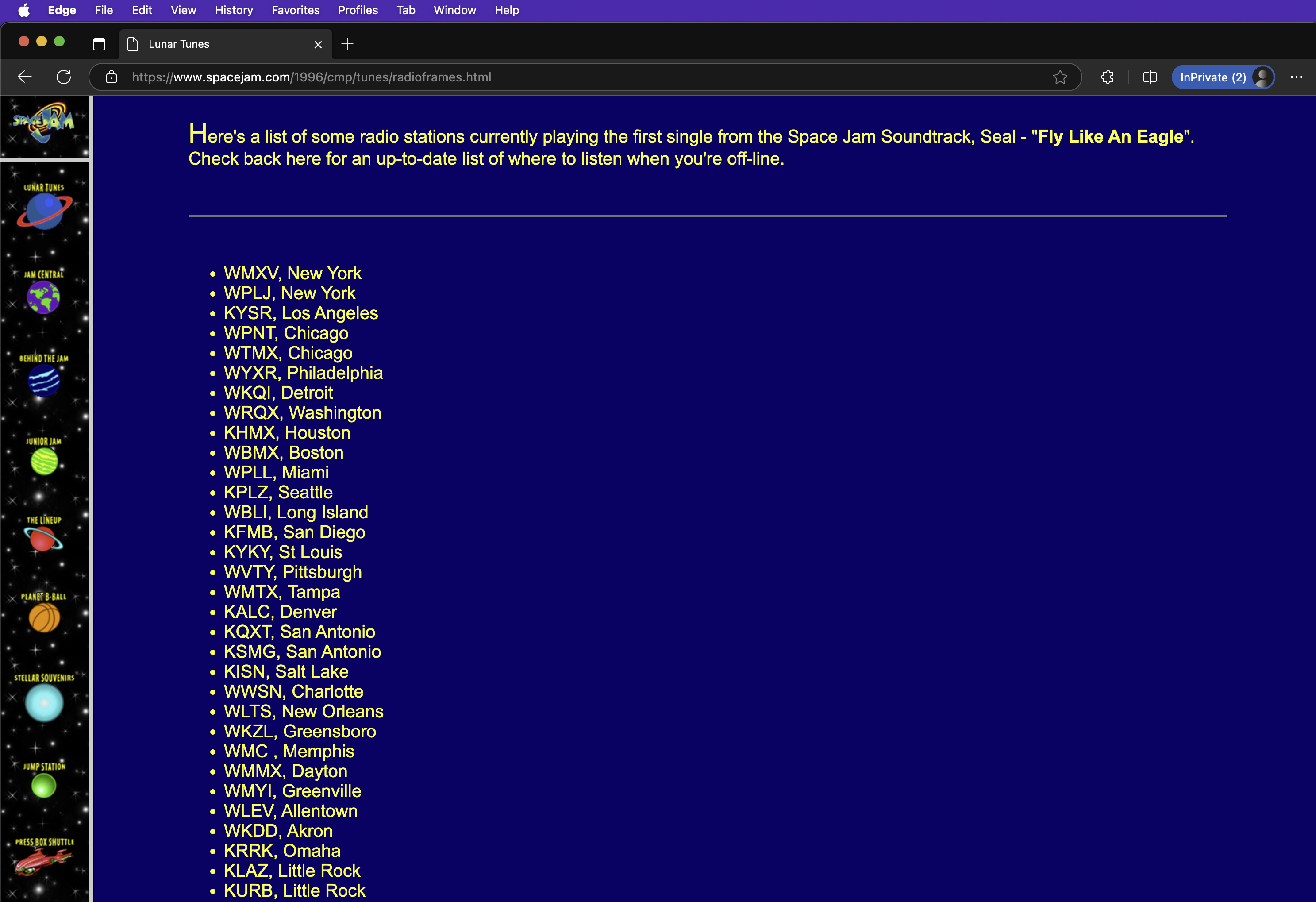
Task: Click "KYSR, Los Angeles" list entry
Action: tap(301, 313)
